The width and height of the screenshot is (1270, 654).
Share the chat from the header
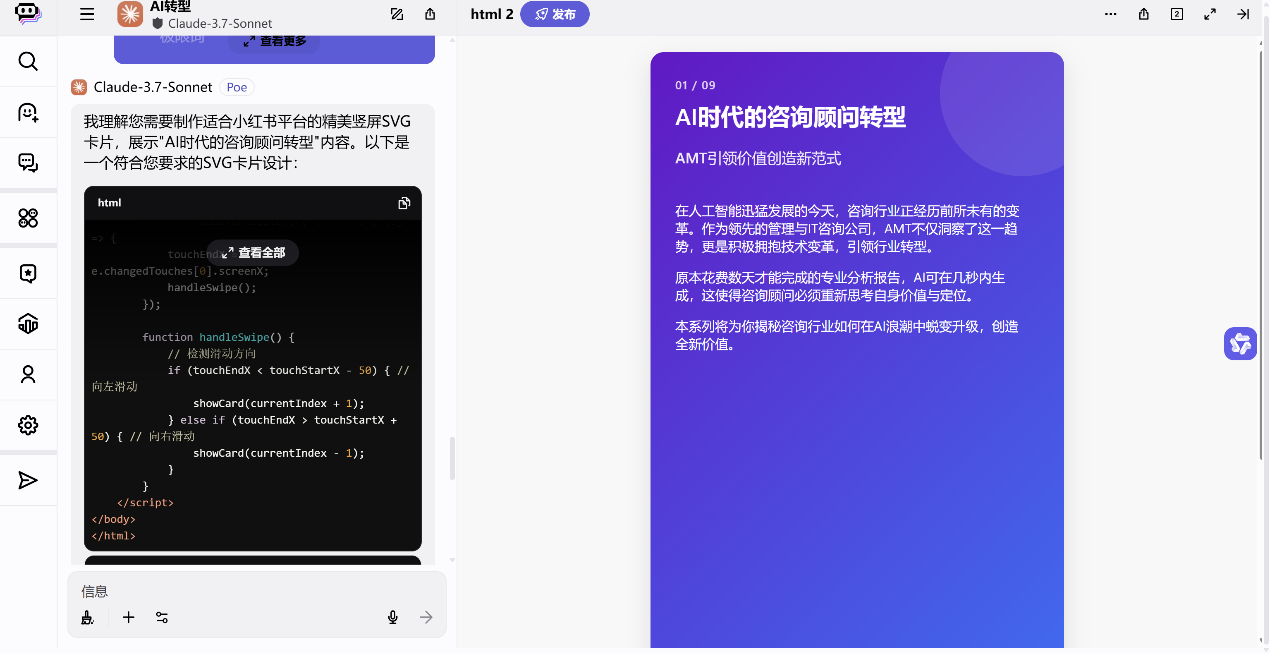pos(430,14)
